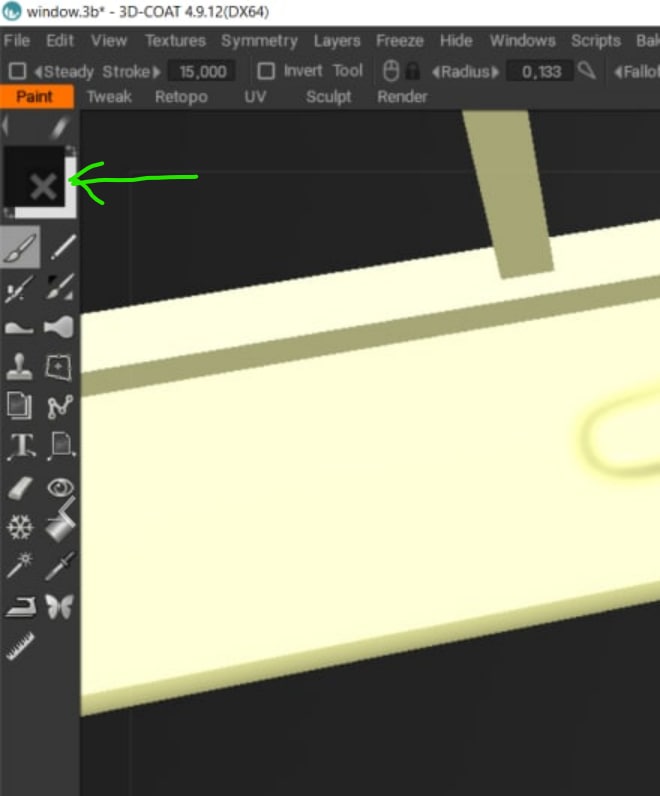Open the Edit menu
The width and height of the screenshot is (660, 796).
[x=60, y=41]
